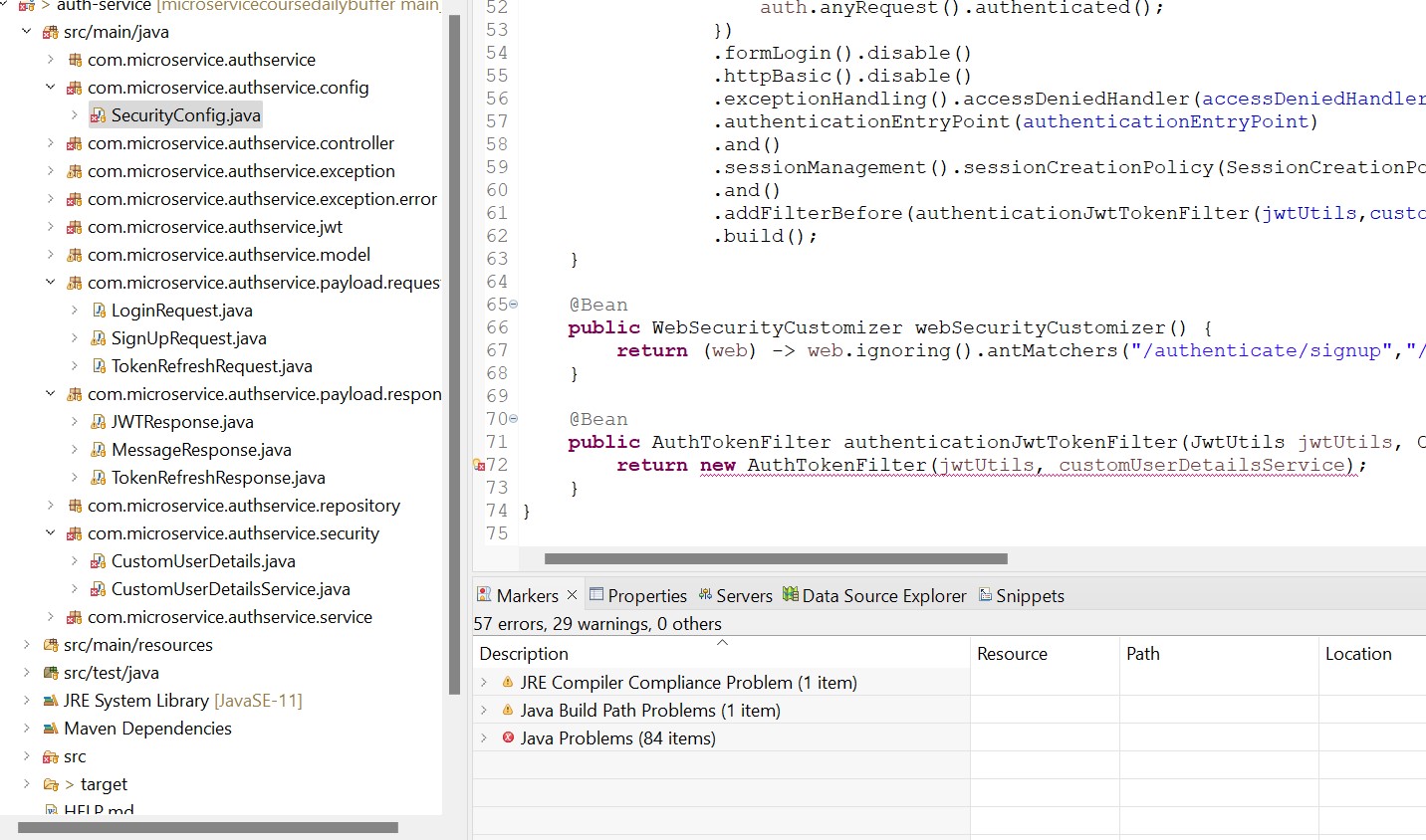Image resolution: width=1426 pixels, height=840 pixels.
Task: Close the Markers view tab
Action: (x=572, y=595)
